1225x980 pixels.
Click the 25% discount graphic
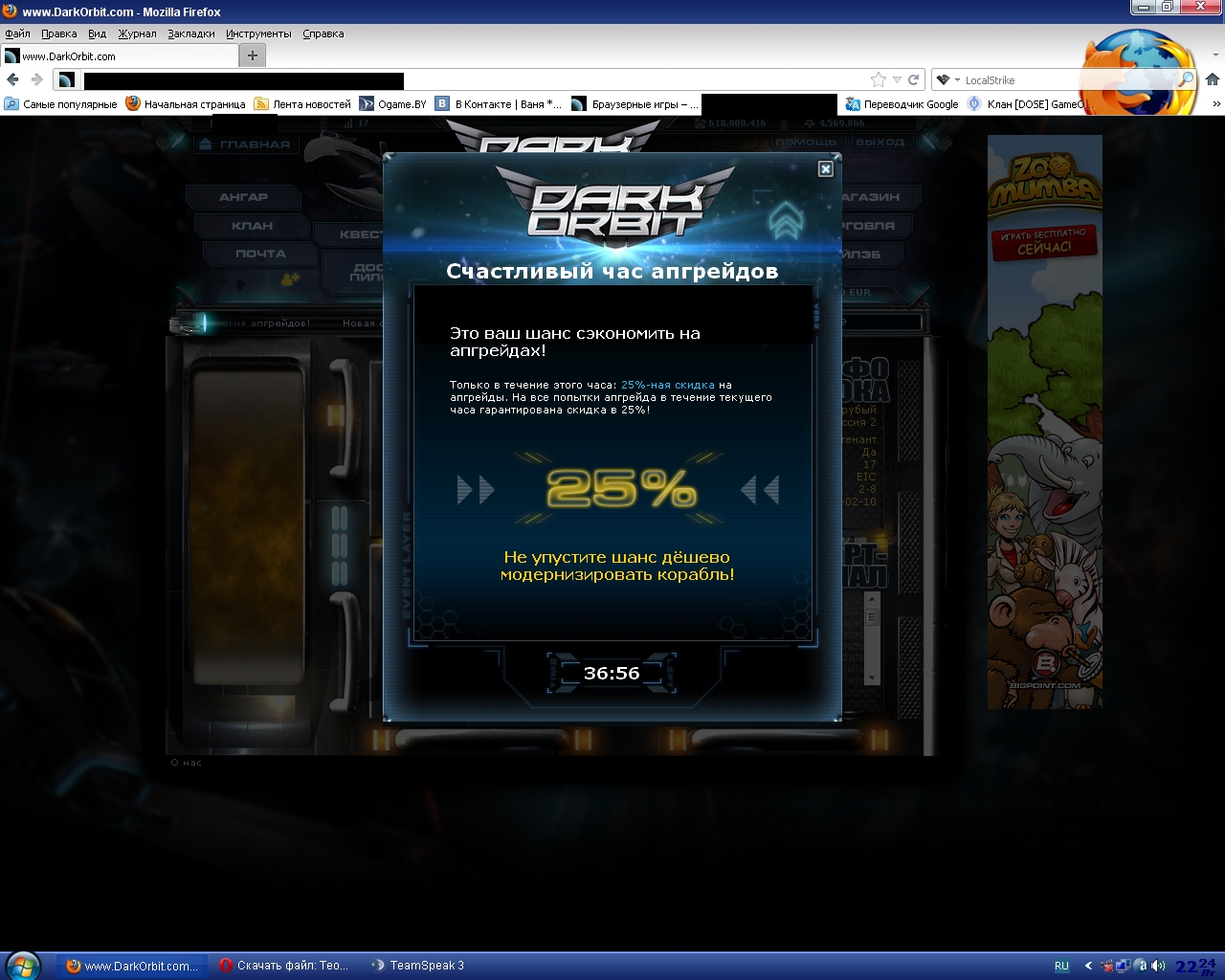point(619,489)
